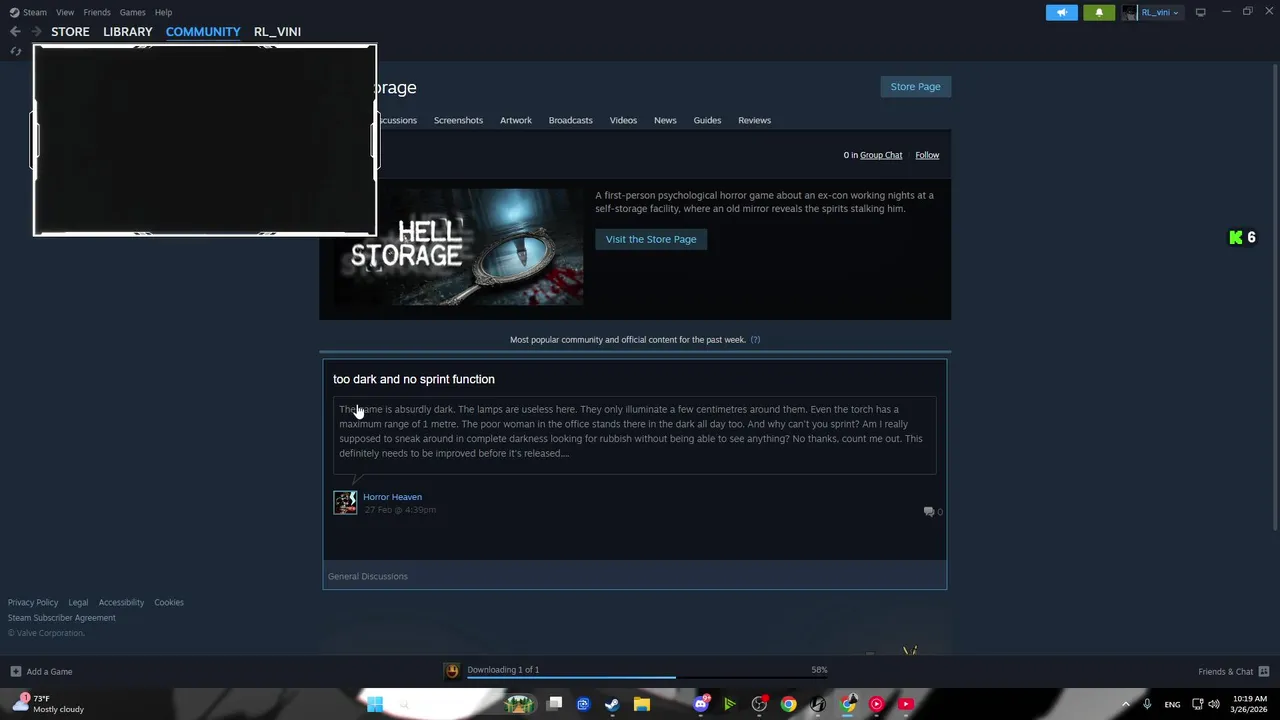Open Downloading 1 of 1 status
The width and height of the screenshot is (1280, 720).
(503, 670)
